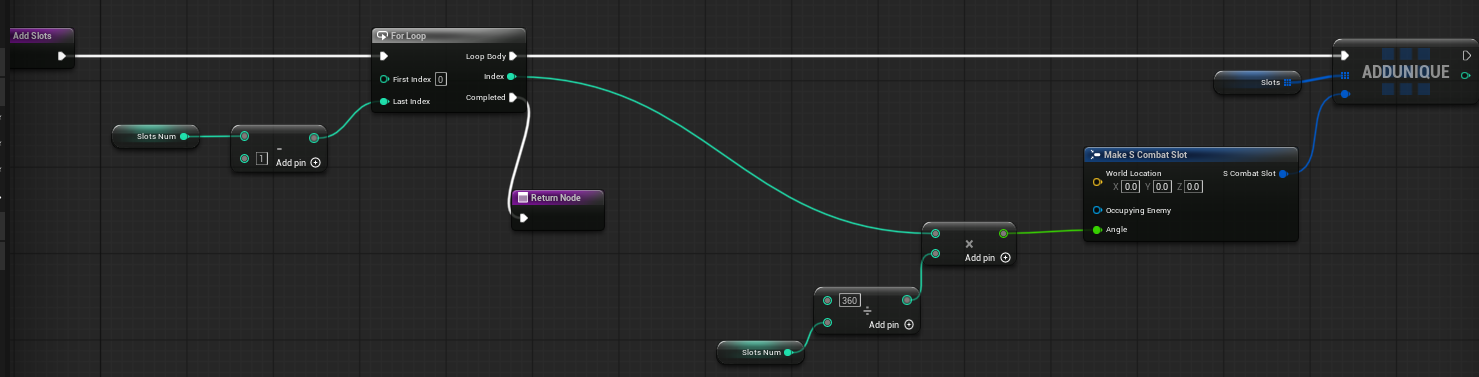
Task: Click the divide node bottom input pin
Action: tap(827, 322)
